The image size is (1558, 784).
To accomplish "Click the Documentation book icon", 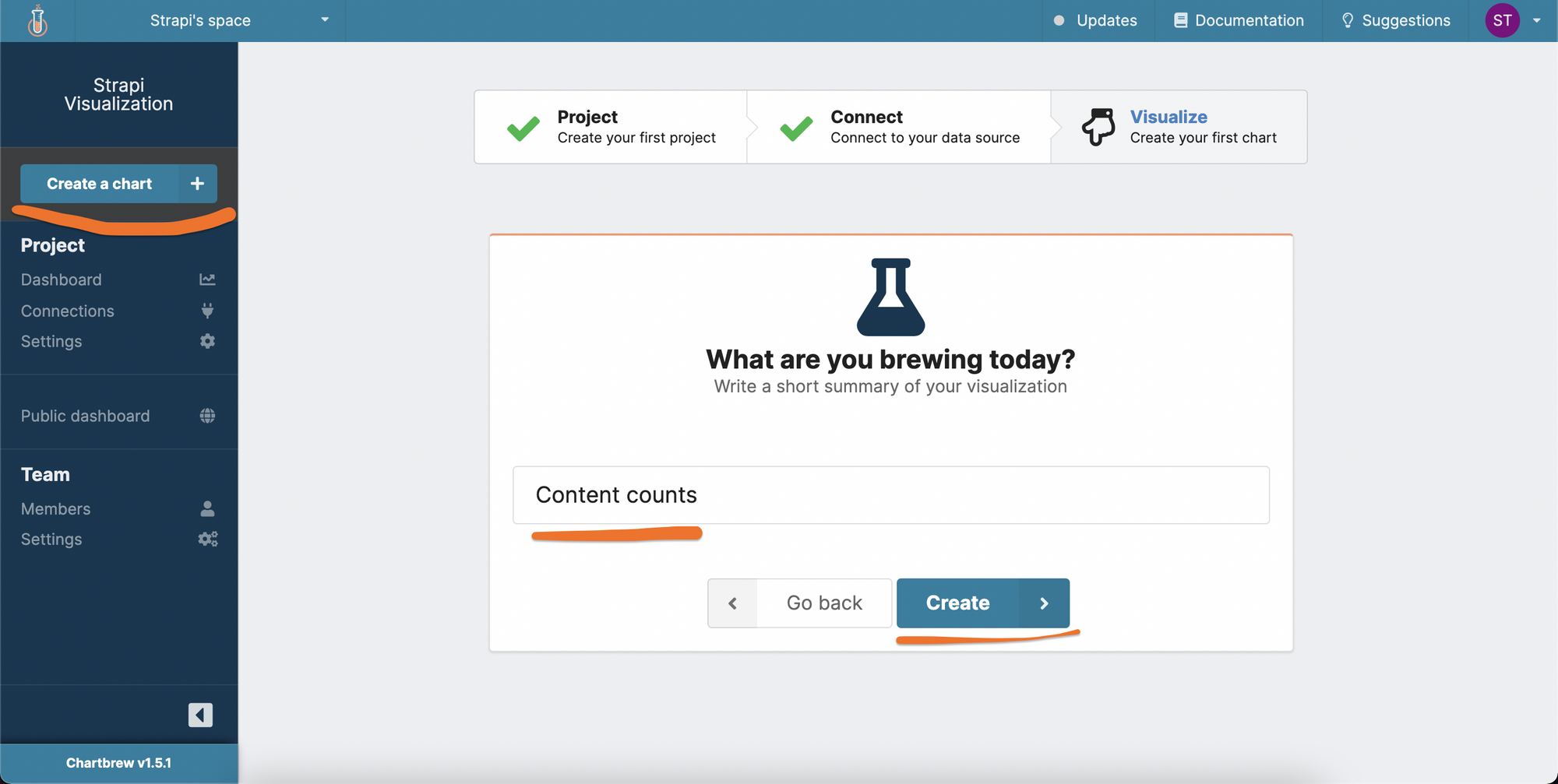I will pos(1179,19).
